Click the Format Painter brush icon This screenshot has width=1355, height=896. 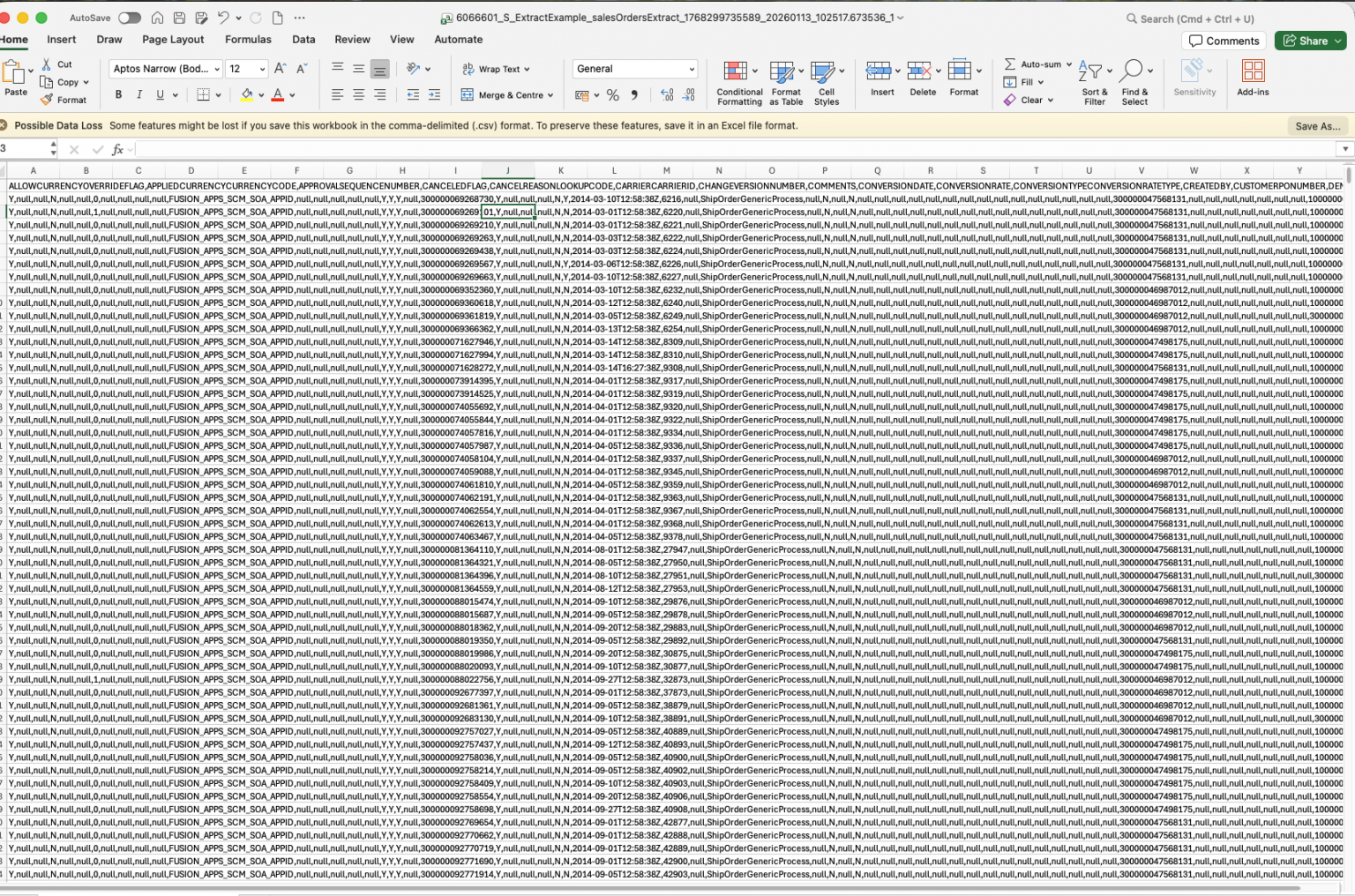pyautogui.click(x=48, y=100)
